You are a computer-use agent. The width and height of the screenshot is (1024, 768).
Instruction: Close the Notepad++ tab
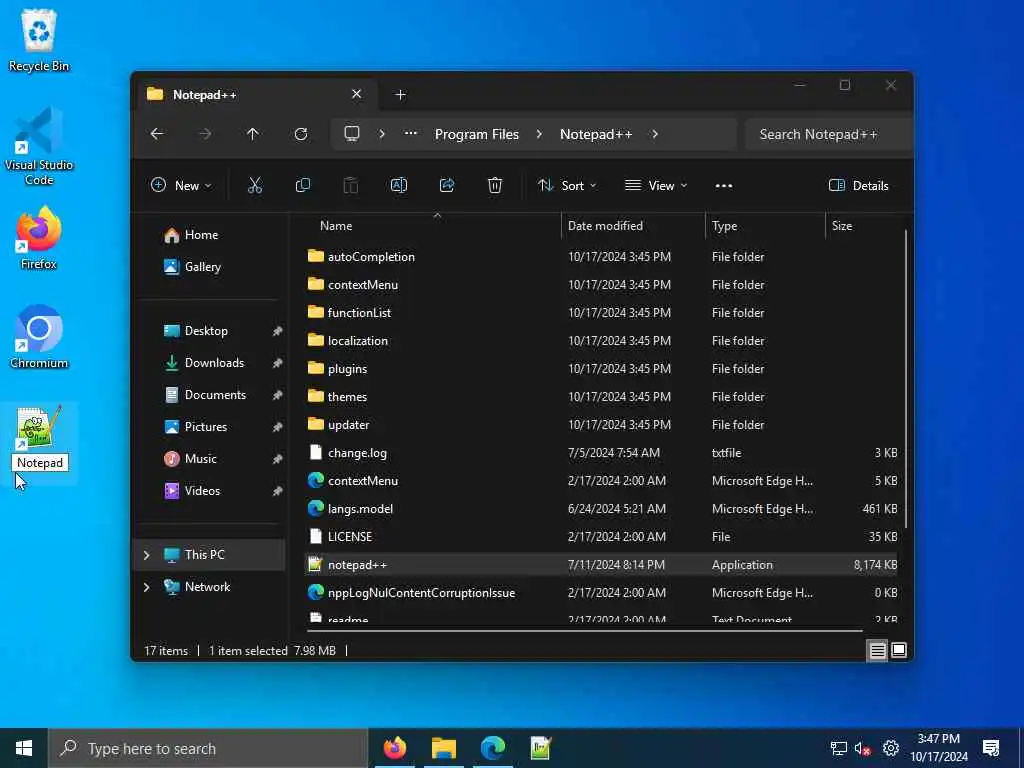357,94
